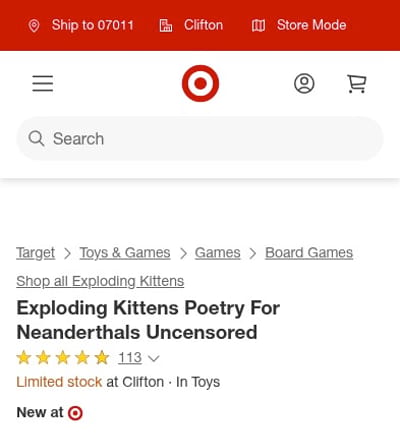This screenshot has width=400, height=440.
Task: Go to the Toys & Games breadcrumb
Action: click(125, 253)
